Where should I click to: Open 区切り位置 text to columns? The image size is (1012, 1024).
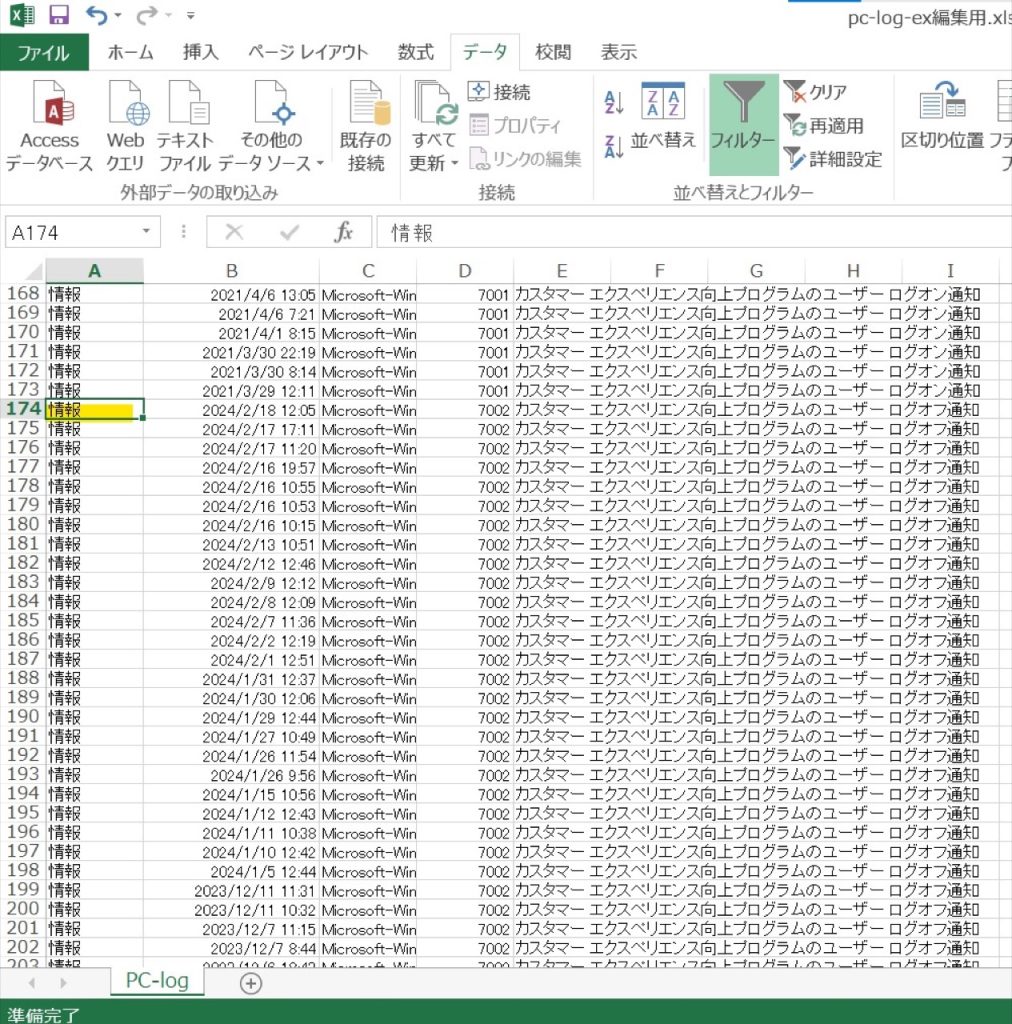coord(941,116)
